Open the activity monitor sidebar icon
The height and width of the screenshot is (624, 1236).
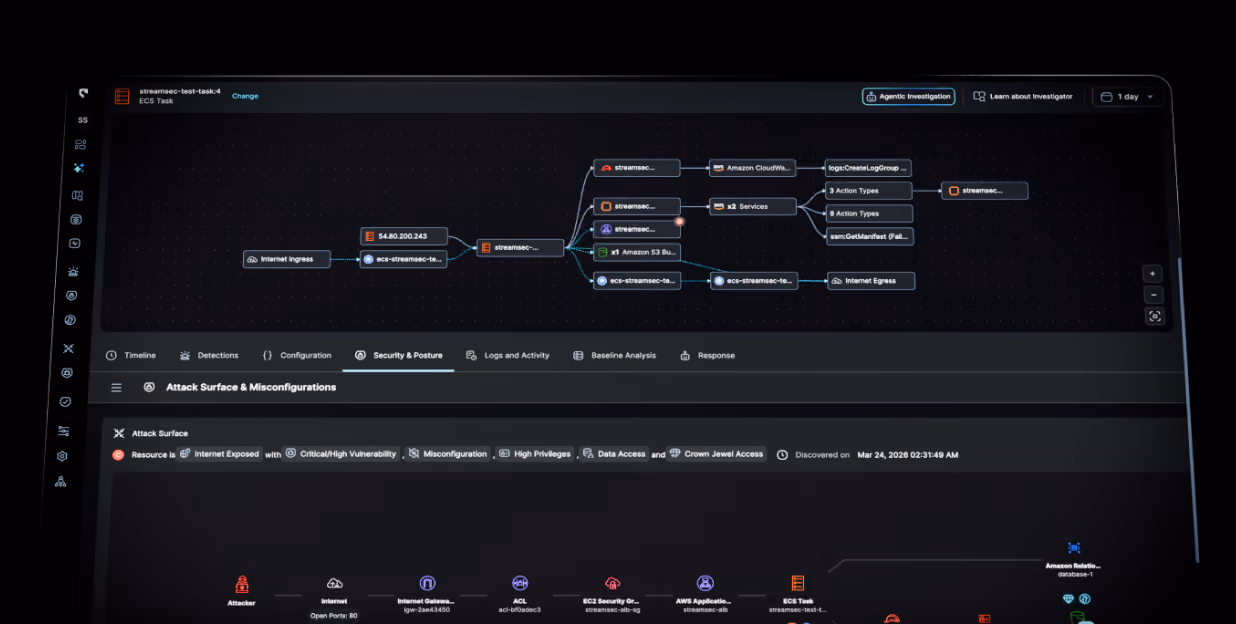point(74,243)
